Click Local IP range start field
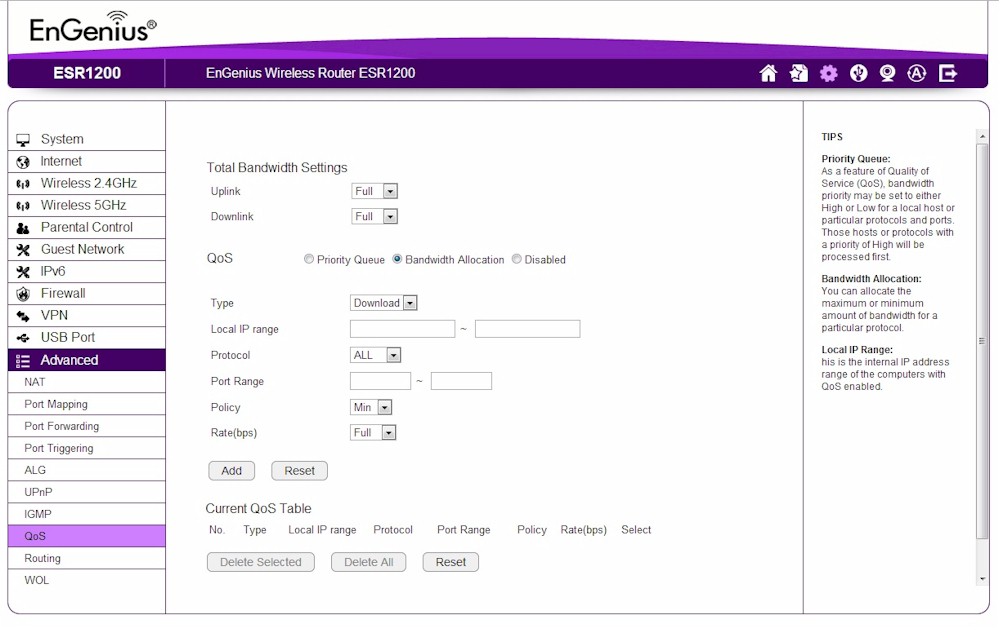This screenshot has width=1000, height=630. click(402, 329)
